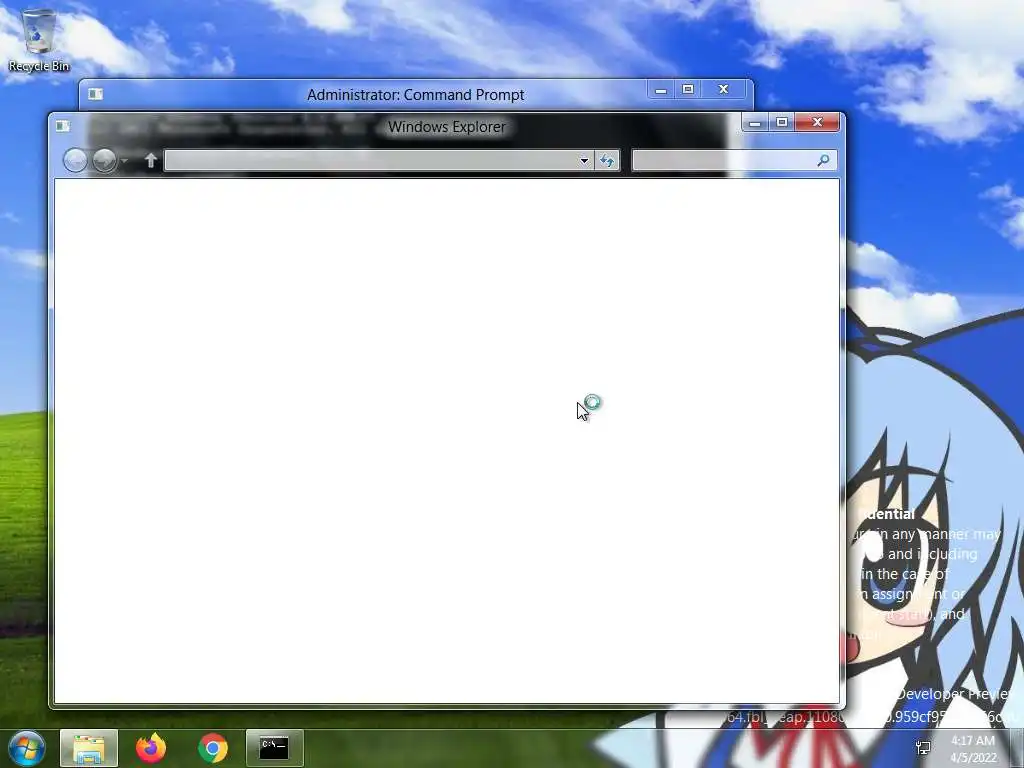Viewport: 1024px width, 768px height.
Task: Refresh the Explorer view
Action: (607, 160)
